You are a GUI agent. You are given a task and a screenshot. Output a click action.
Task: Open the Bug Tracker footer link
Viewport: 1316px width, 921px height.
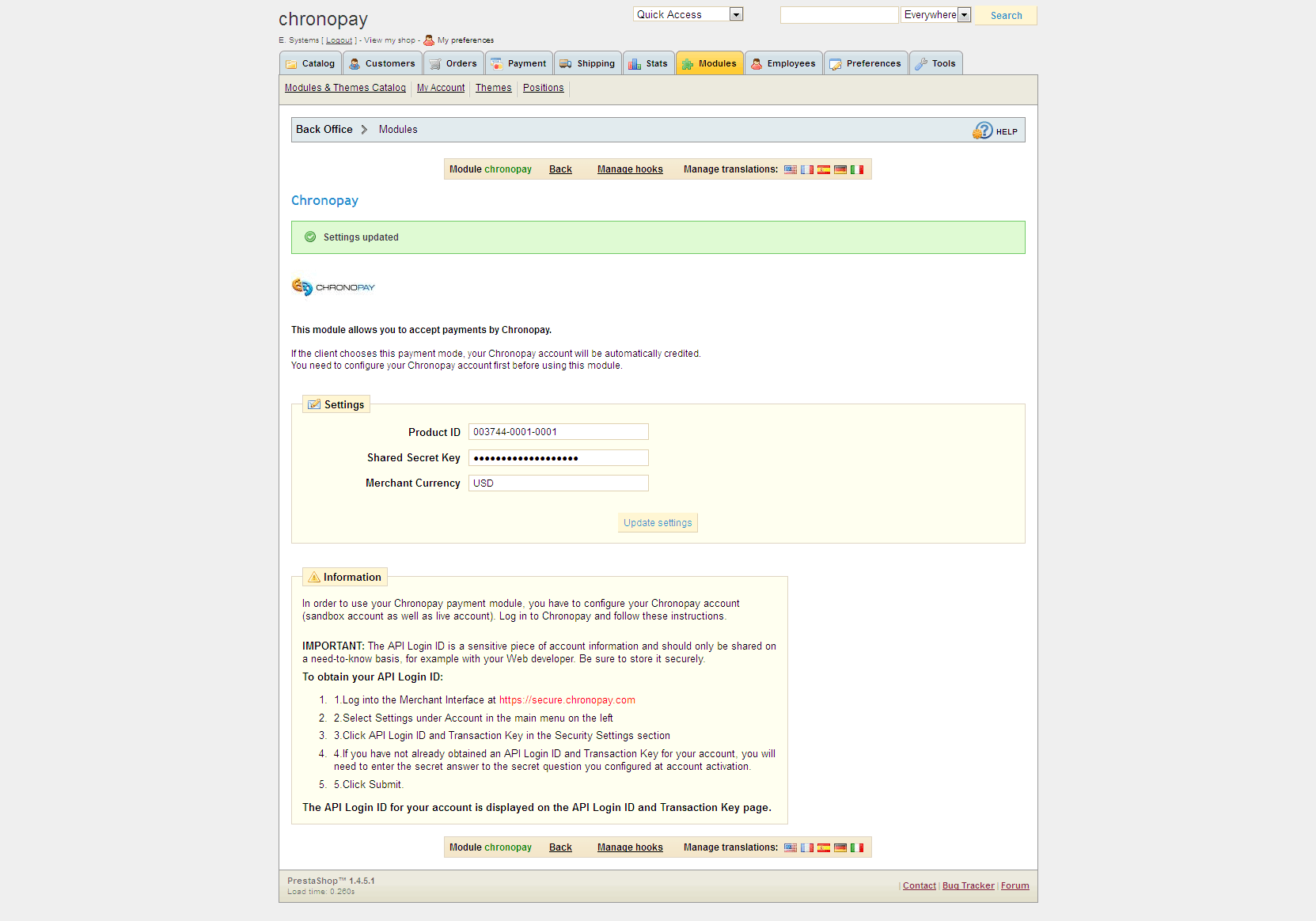click(x=968, y=885)
